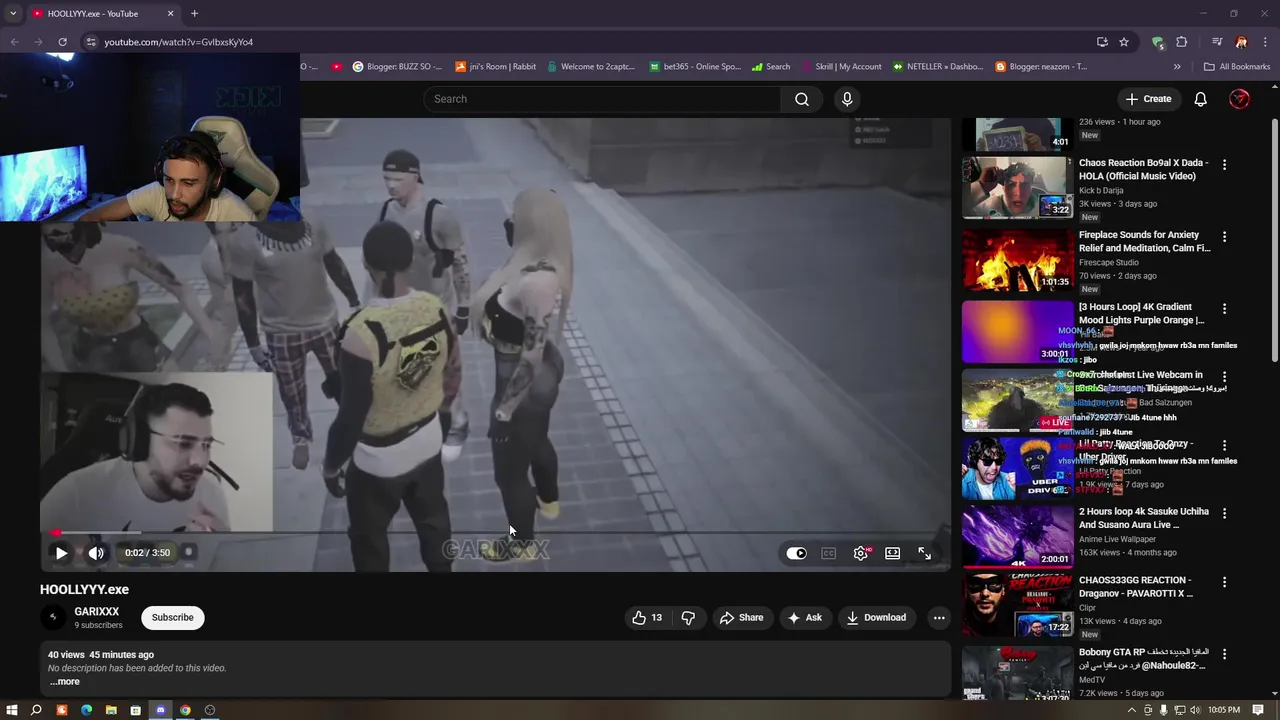This screenshot has width=1280, height=720.
Task: Open options for CHAOS333GG REACTION video
Action: (1224, 582)
